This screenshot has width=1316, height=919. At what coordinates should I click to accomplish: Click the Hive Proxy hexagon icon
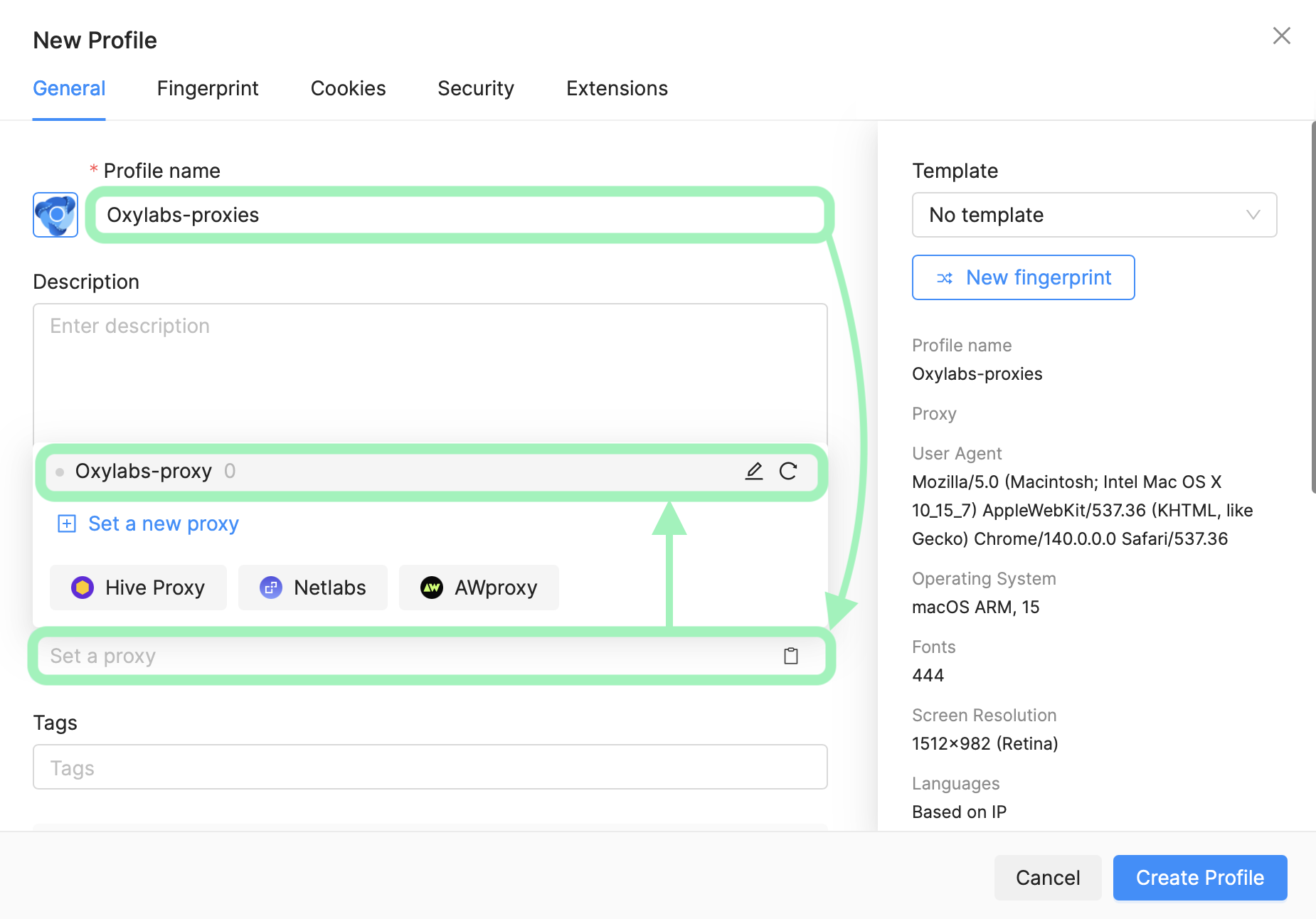(83, 588)
